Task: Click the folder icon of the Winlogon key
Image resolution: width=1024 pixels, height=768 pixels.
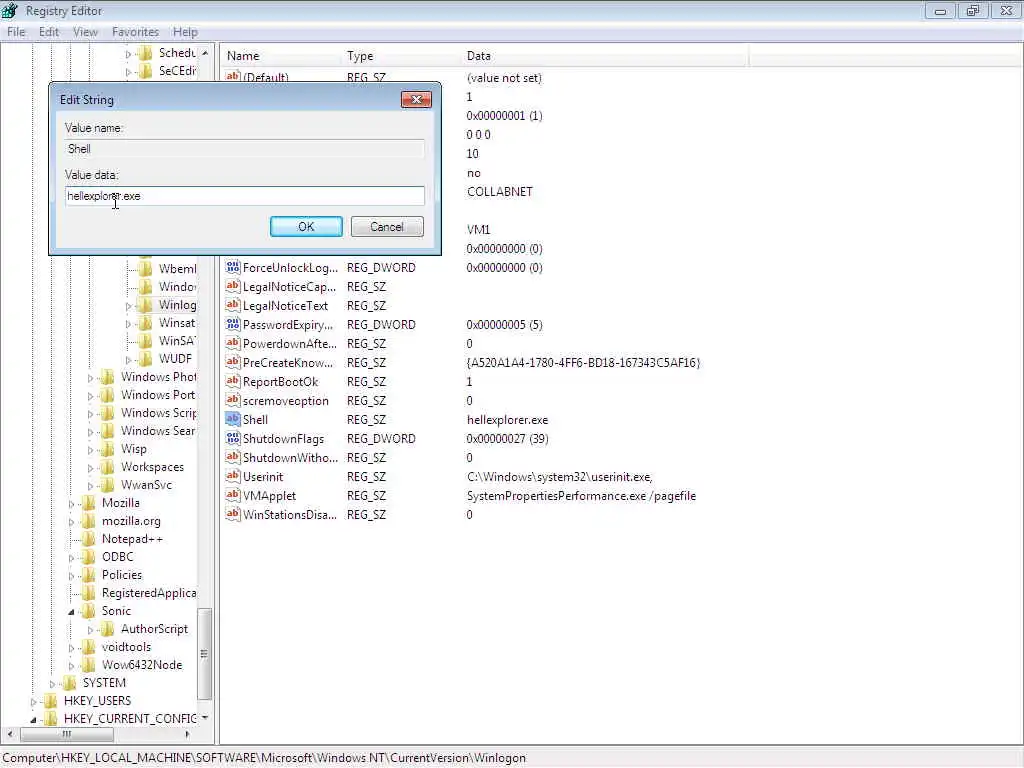Action: (x=146, y=305)
